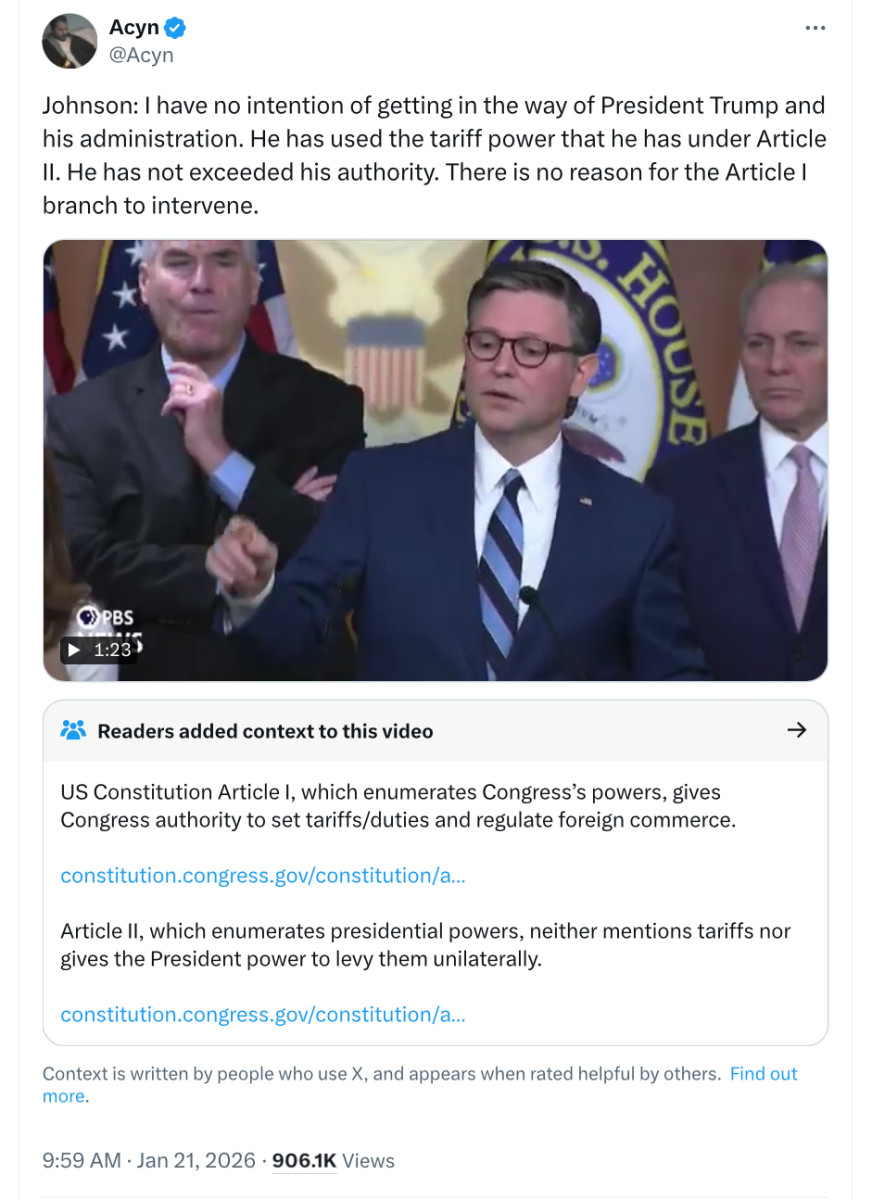Click the "Readers added context to this video" heading
Viewport: 872px width, 1200px height.
click(265, 731)
